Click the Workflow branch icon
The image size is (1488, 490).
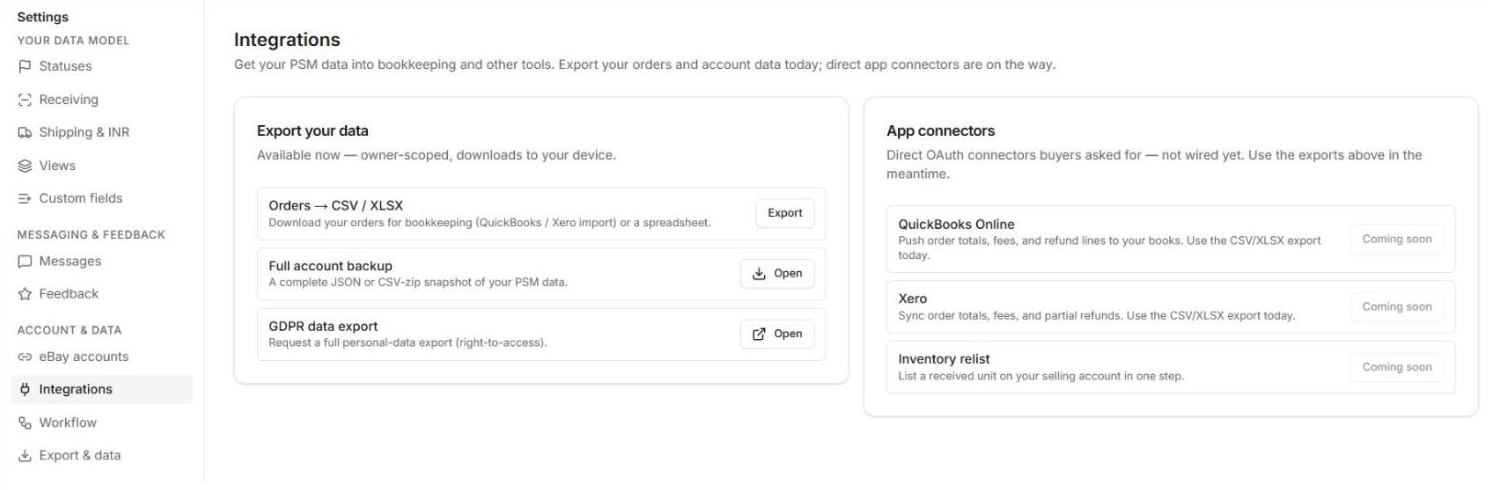point(25,423)
